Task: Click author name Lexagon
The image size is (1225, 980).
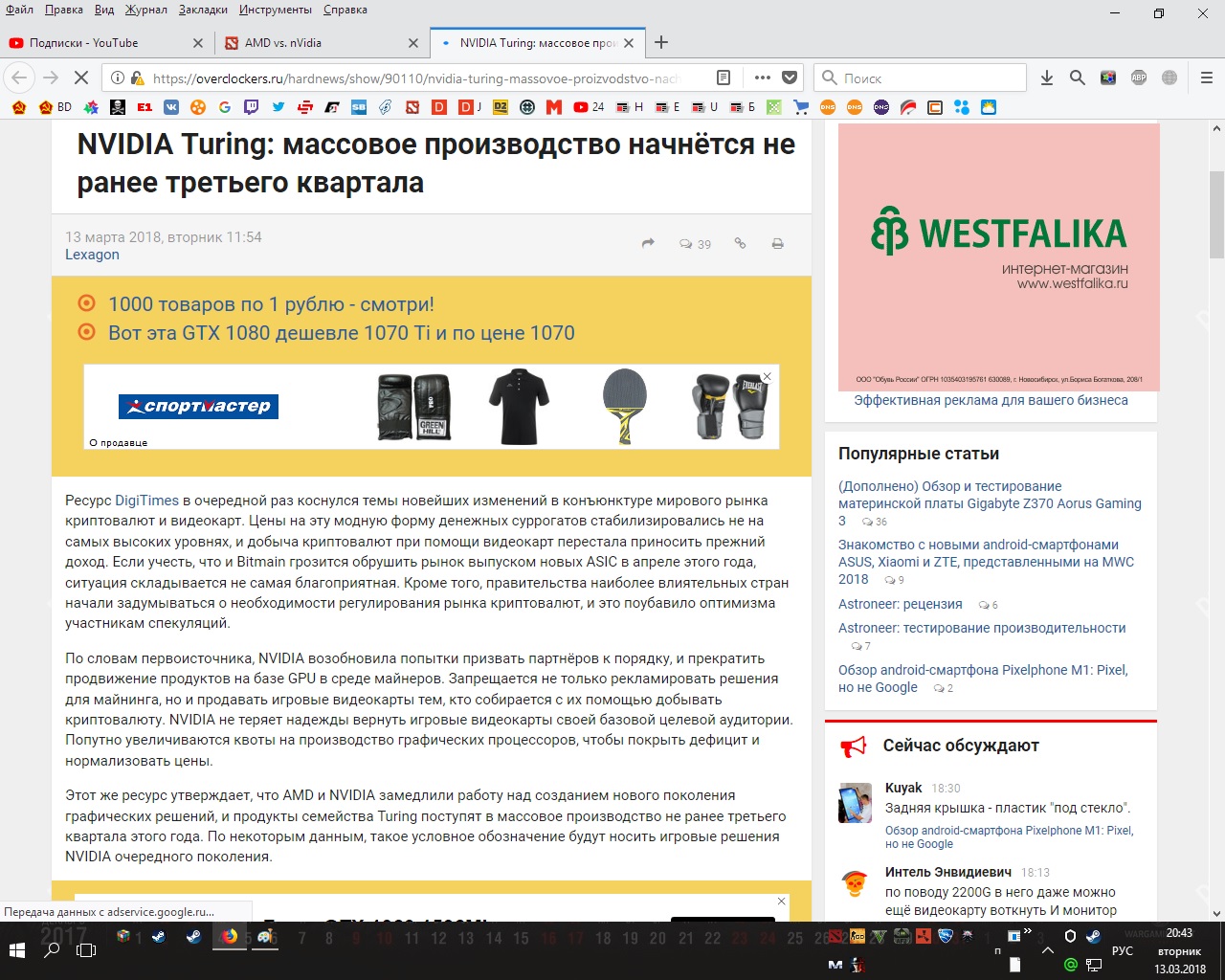Action: pos(92,255)
